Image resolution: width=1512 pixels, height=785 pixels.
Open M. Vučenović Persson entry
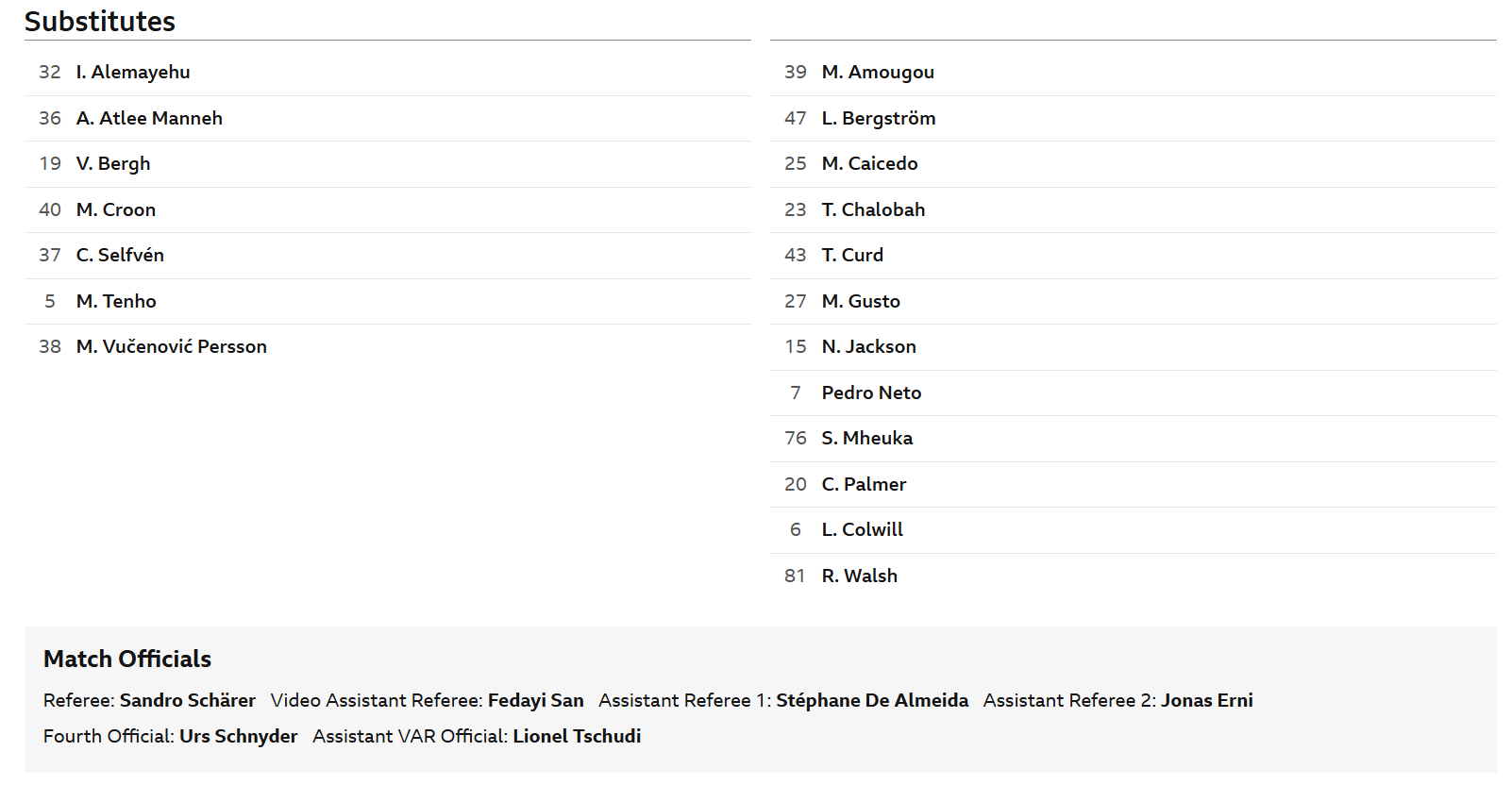tap(172, 346)
